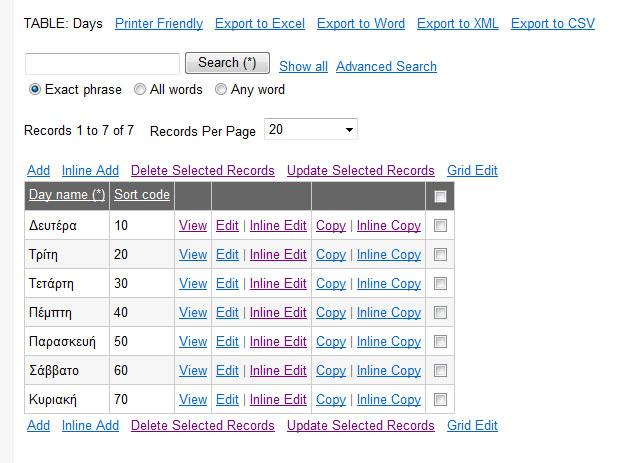Open the Advanced Search link
Viewport: 617px width, 463px height.
pos(386,66)
